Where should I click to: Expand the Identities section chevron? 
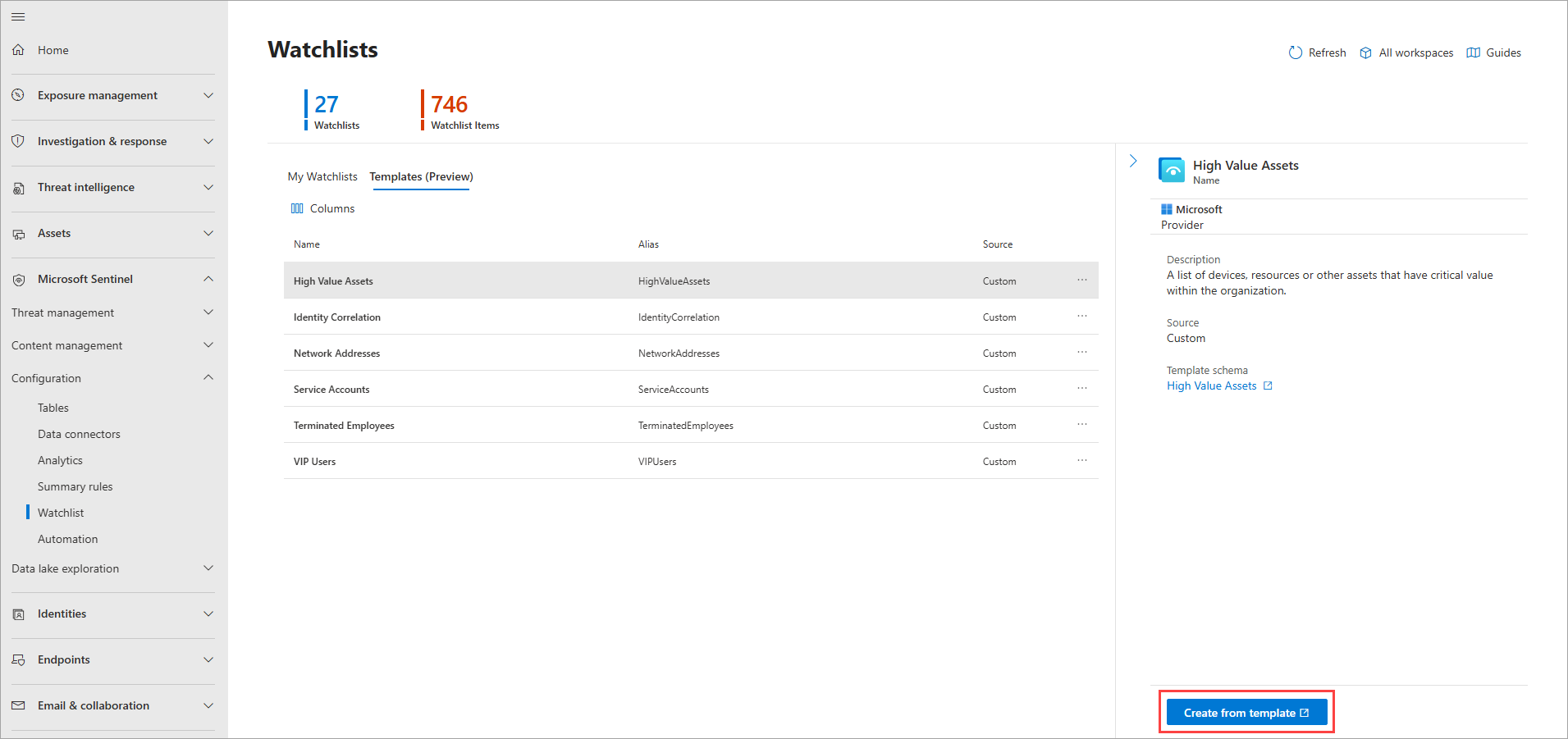pyautogui.click(x=208, y=614)
